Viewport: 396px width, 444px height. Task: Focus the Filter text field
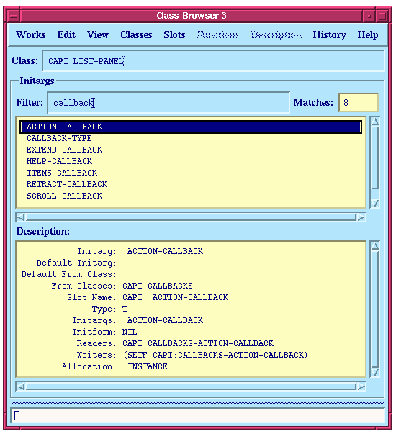[x=168, y=103]
